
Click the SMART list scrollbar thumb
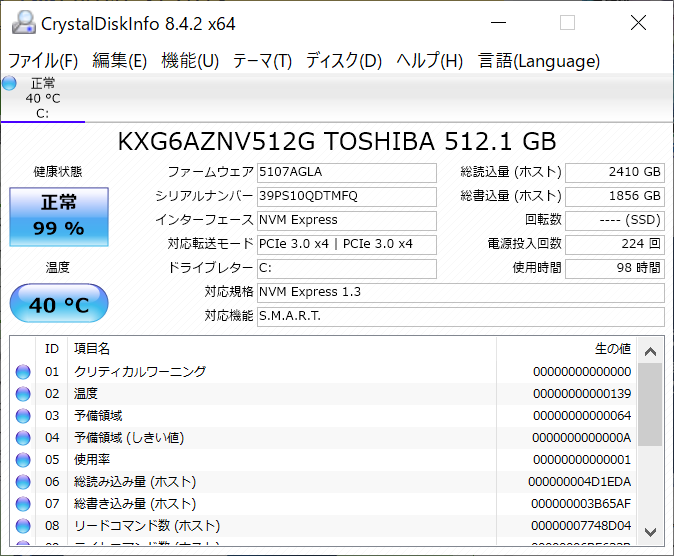tap(650, 405)
